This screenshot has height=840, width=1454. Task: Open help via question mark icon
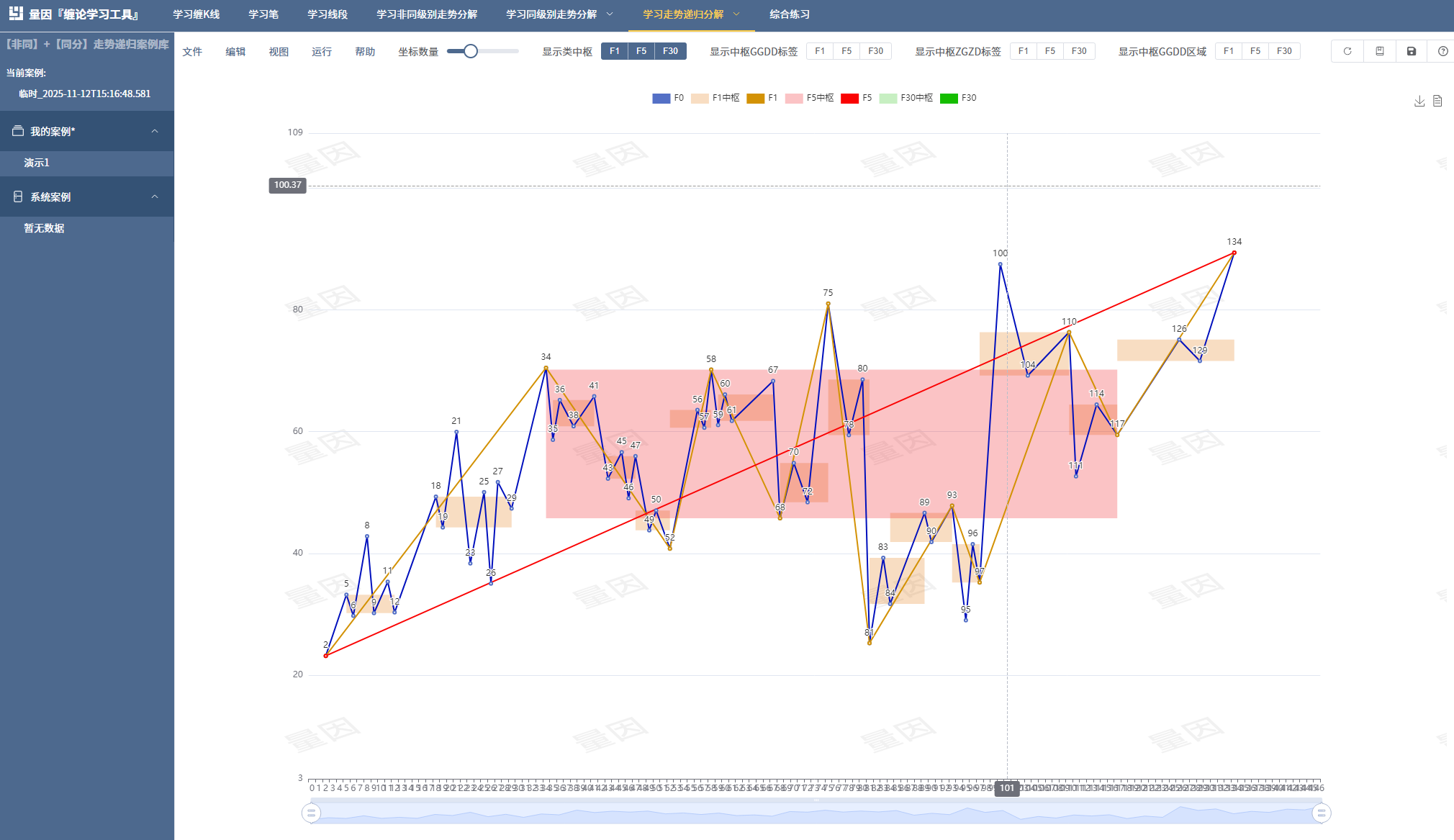pyautogui.click(x=1442, y=51)
